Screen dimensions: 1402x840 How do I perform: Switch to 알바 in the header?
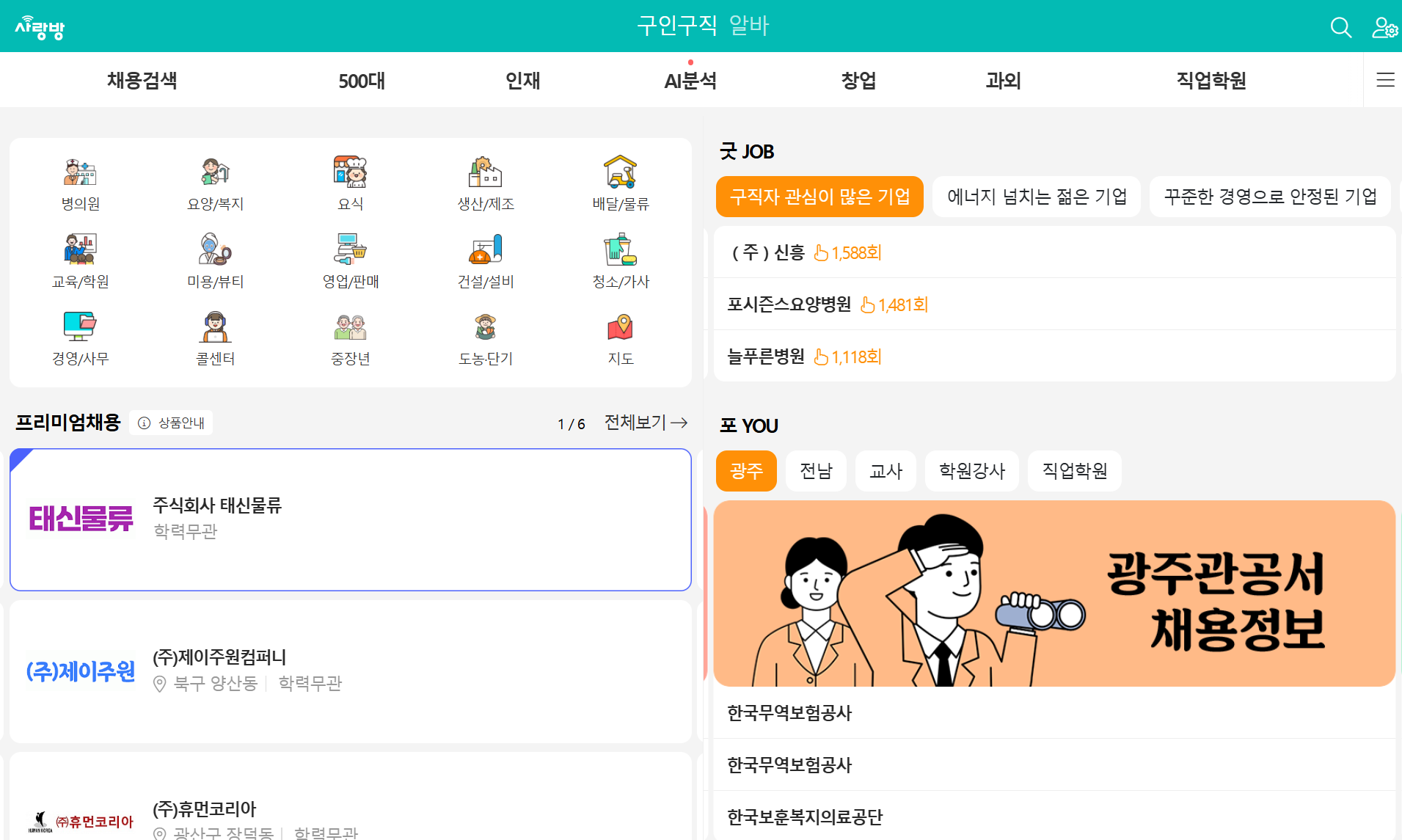749,26
